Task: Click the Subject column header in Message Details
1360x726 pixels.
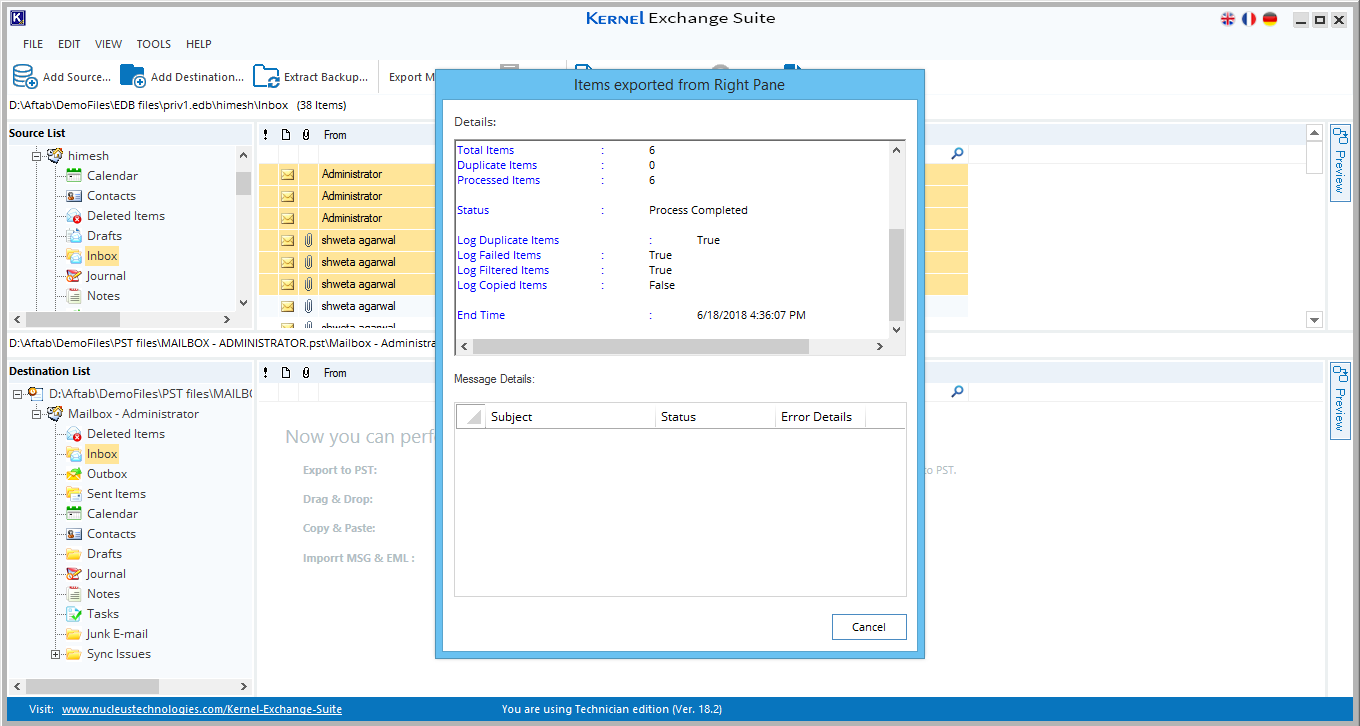Action: tap(570, 417)
